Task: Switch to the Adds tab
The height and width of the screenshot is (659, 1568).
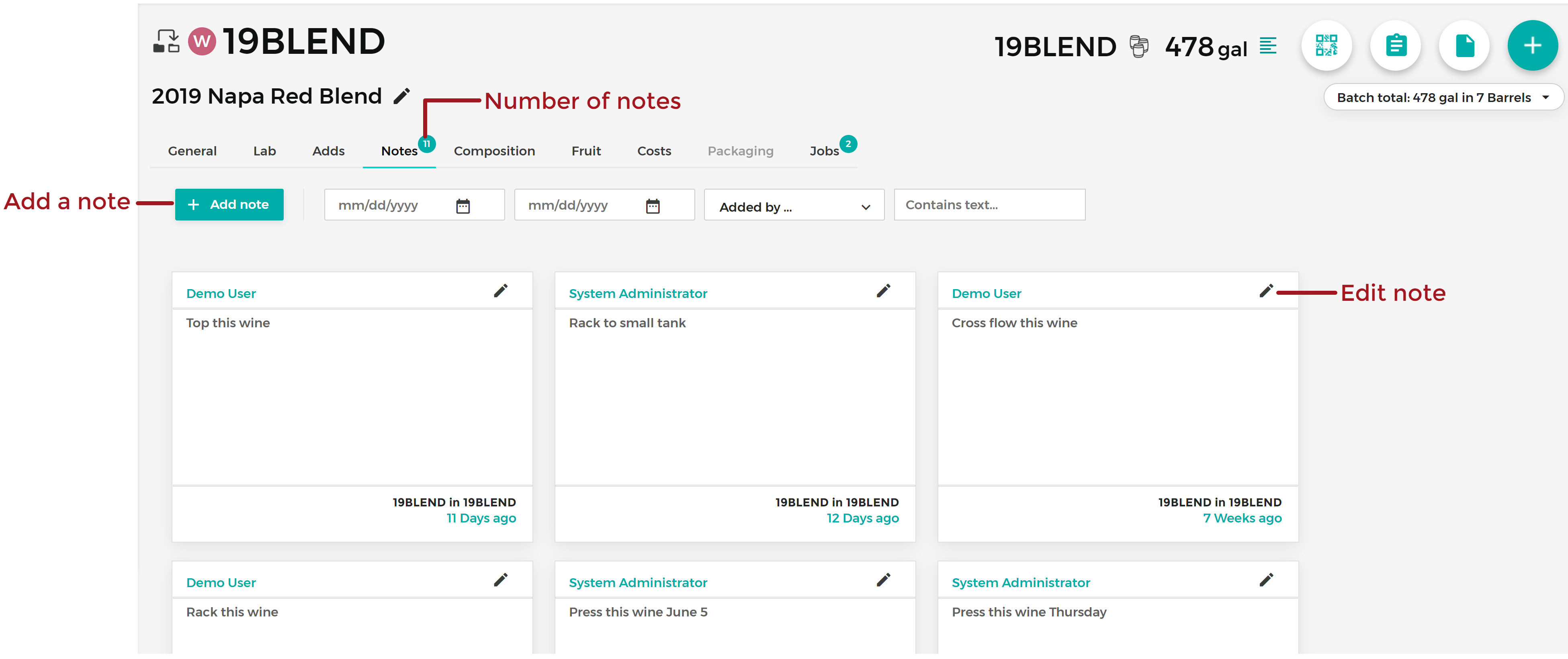Action: click(328, 151)
